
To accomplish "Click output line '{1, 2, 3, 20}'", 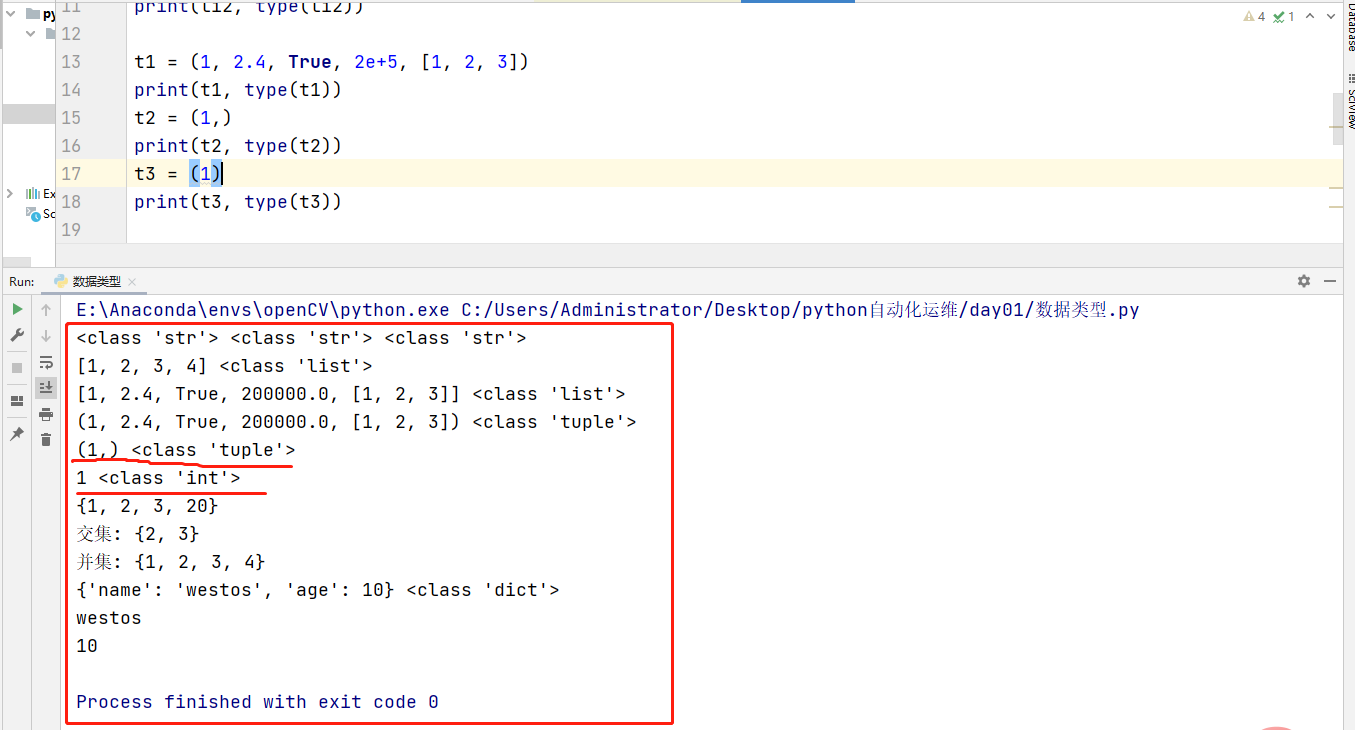I will [147, 506].
